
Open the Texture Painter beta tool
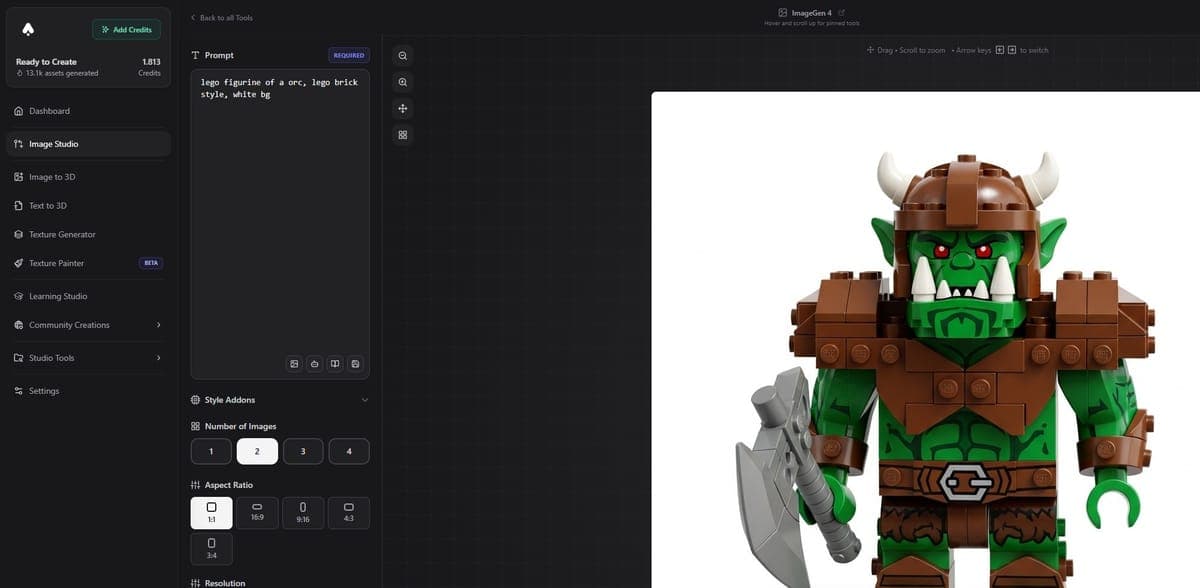coord(88,263)
